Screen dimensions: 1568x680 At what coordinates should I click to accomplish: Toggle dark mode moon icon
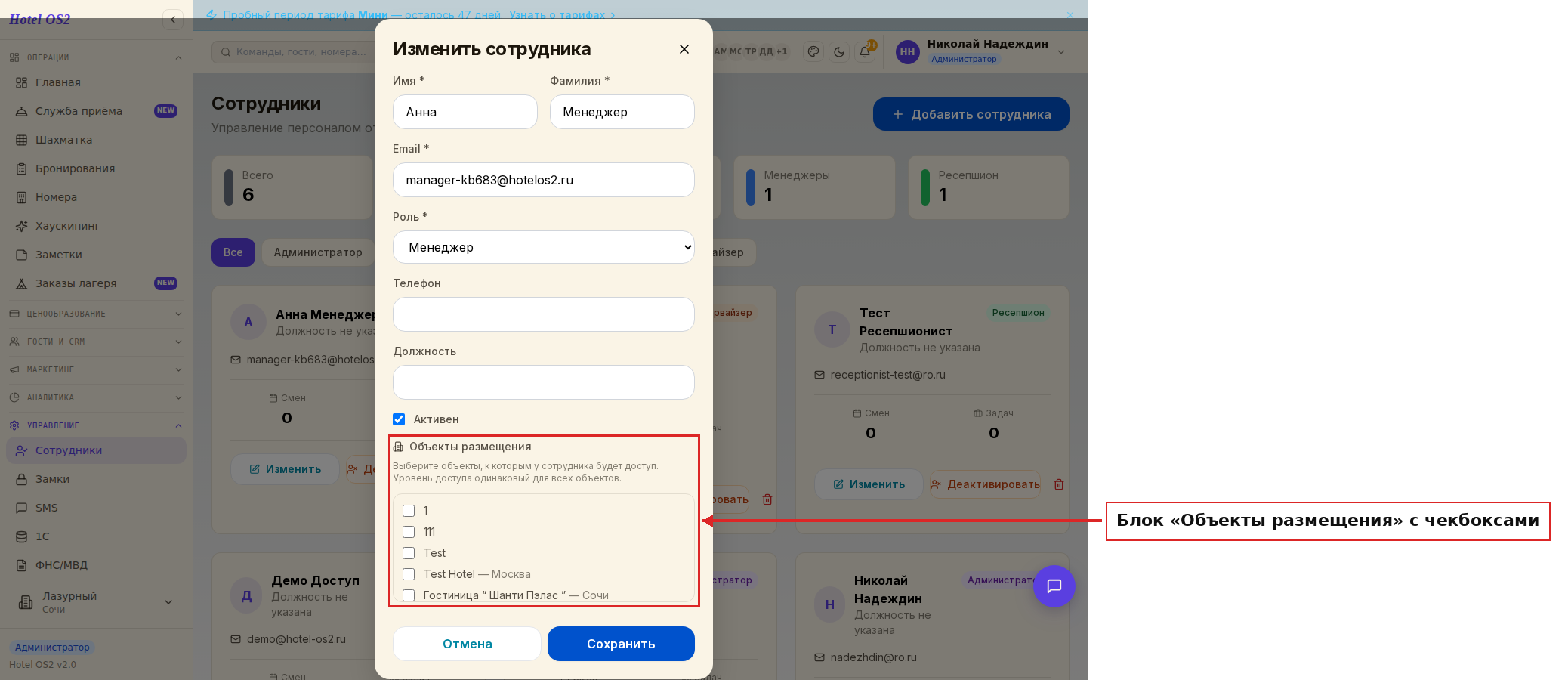pyautogui.click(x=839, y=52)
